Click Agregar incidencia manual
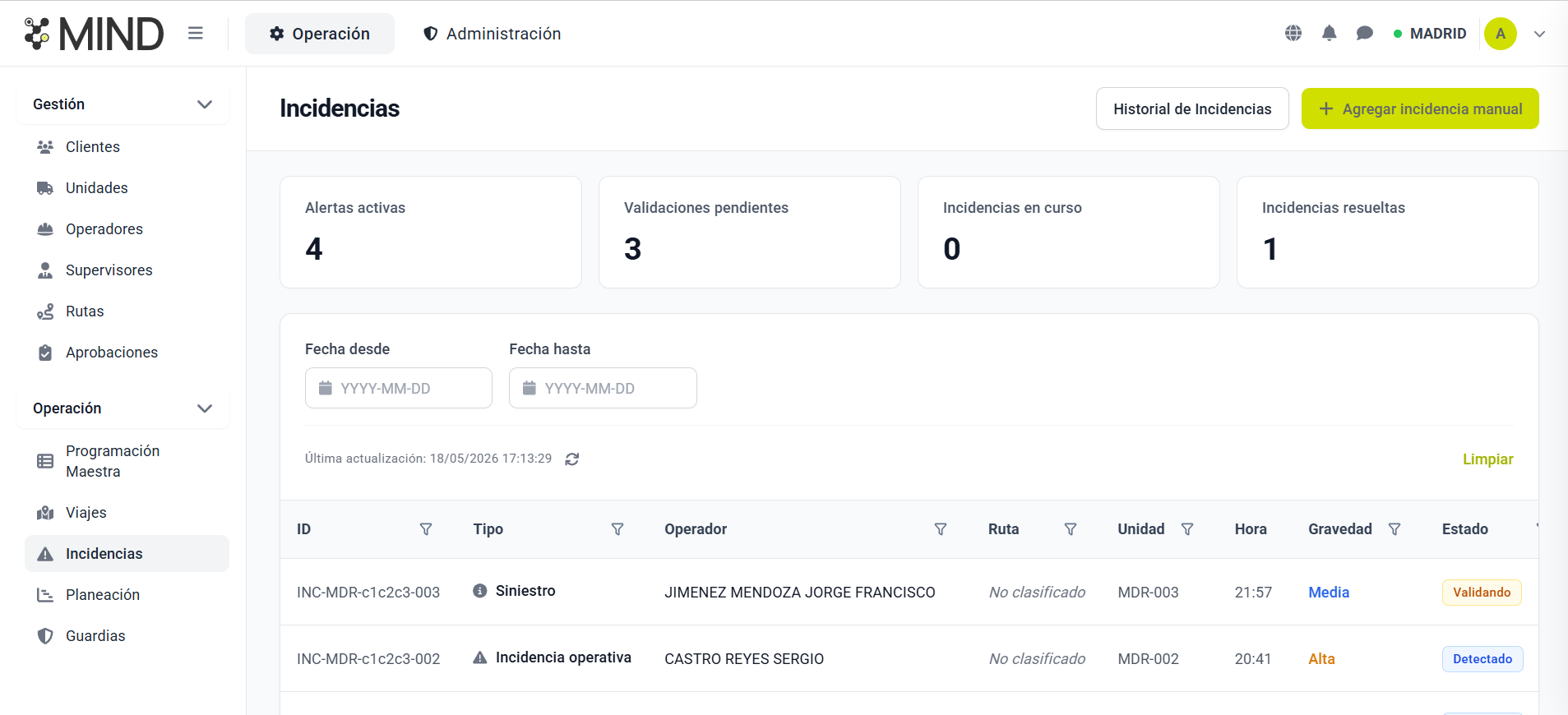Viewport: 1568px width, 715px height. pos(1420,108)
